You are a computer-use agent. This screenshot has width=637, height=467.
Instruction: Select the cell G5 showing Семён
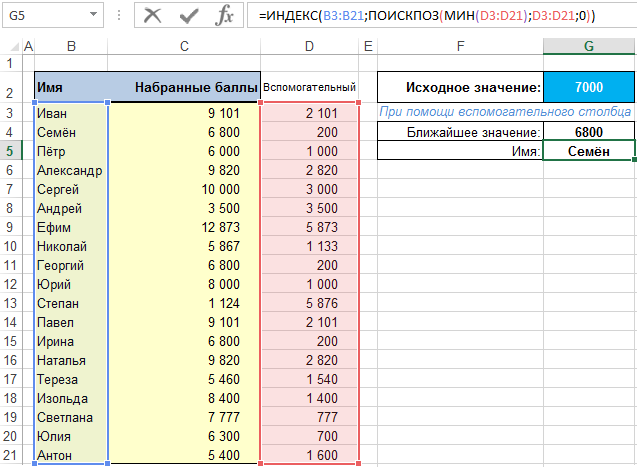[589, 151]
